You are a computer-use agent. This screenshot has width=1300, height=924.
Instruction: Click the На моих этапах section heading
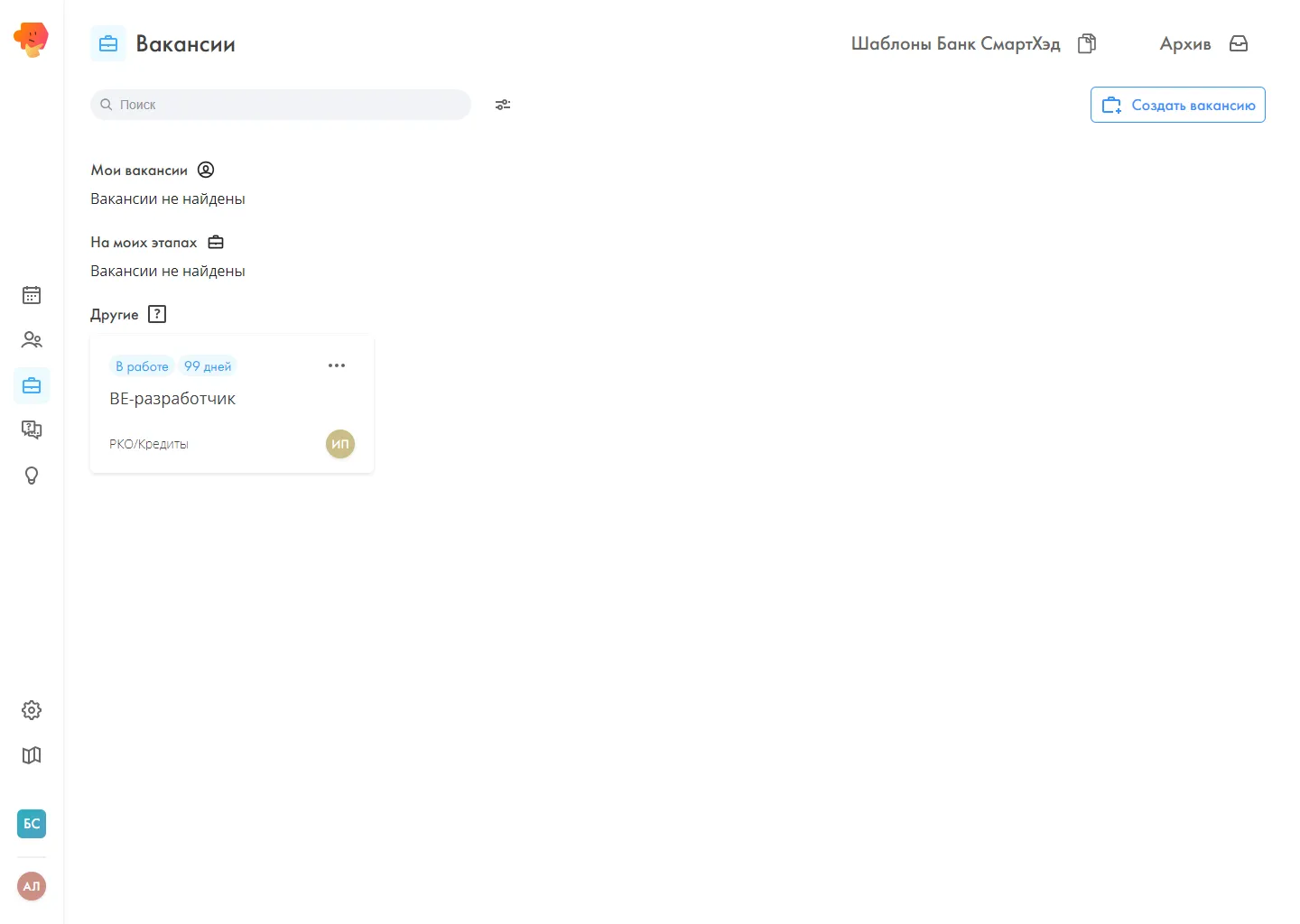144,242
